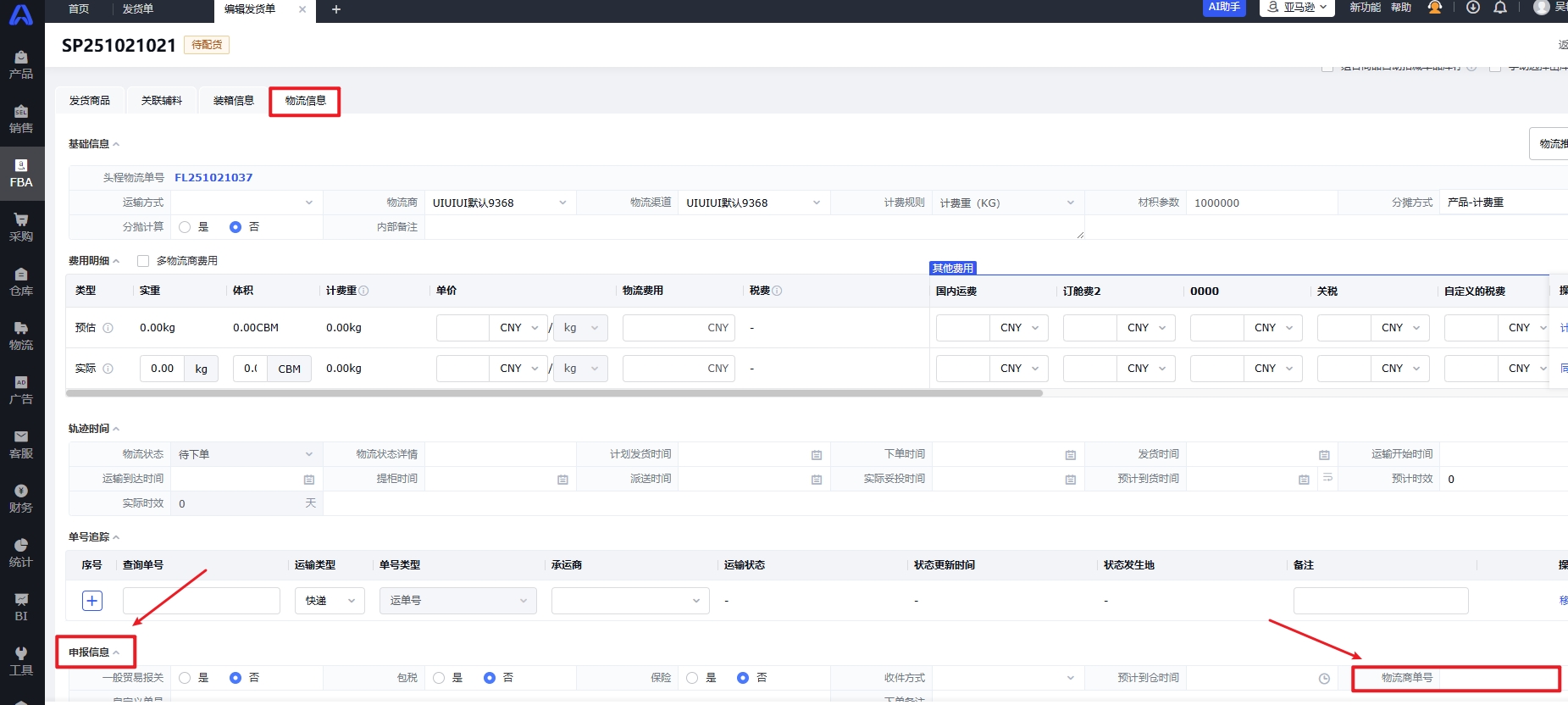Click the 物流 truck icon in sidebar
Viewport: 1568px width, 705px height.
21,336
